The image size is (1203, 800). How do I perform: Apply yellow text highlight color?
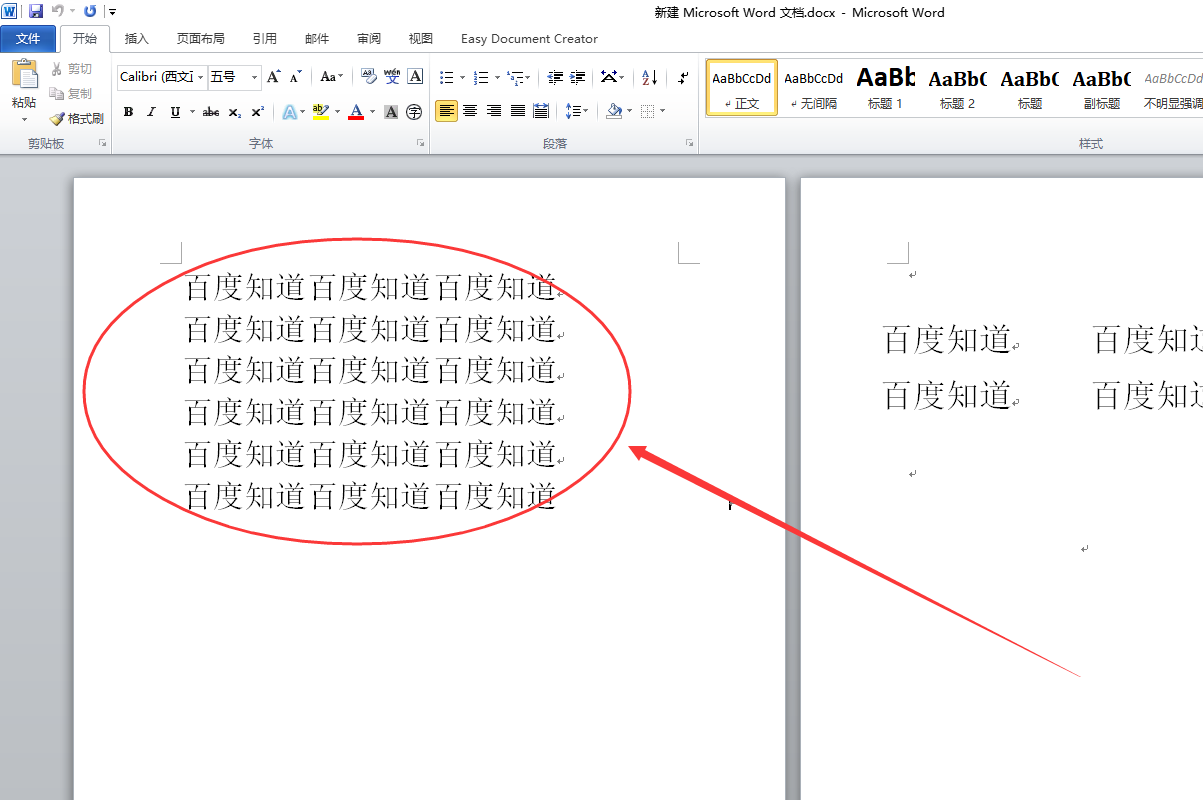point(320,112)
